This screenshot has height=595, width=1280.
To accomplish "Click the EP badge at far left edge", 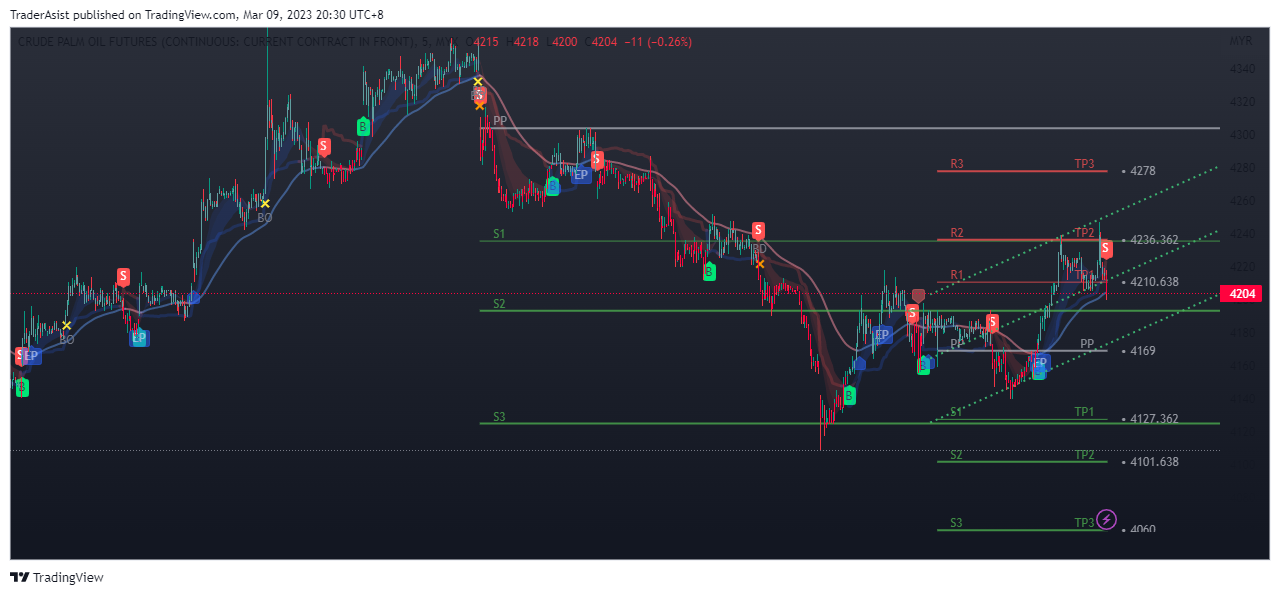I will pyautogui.click(x=31, y=355).
